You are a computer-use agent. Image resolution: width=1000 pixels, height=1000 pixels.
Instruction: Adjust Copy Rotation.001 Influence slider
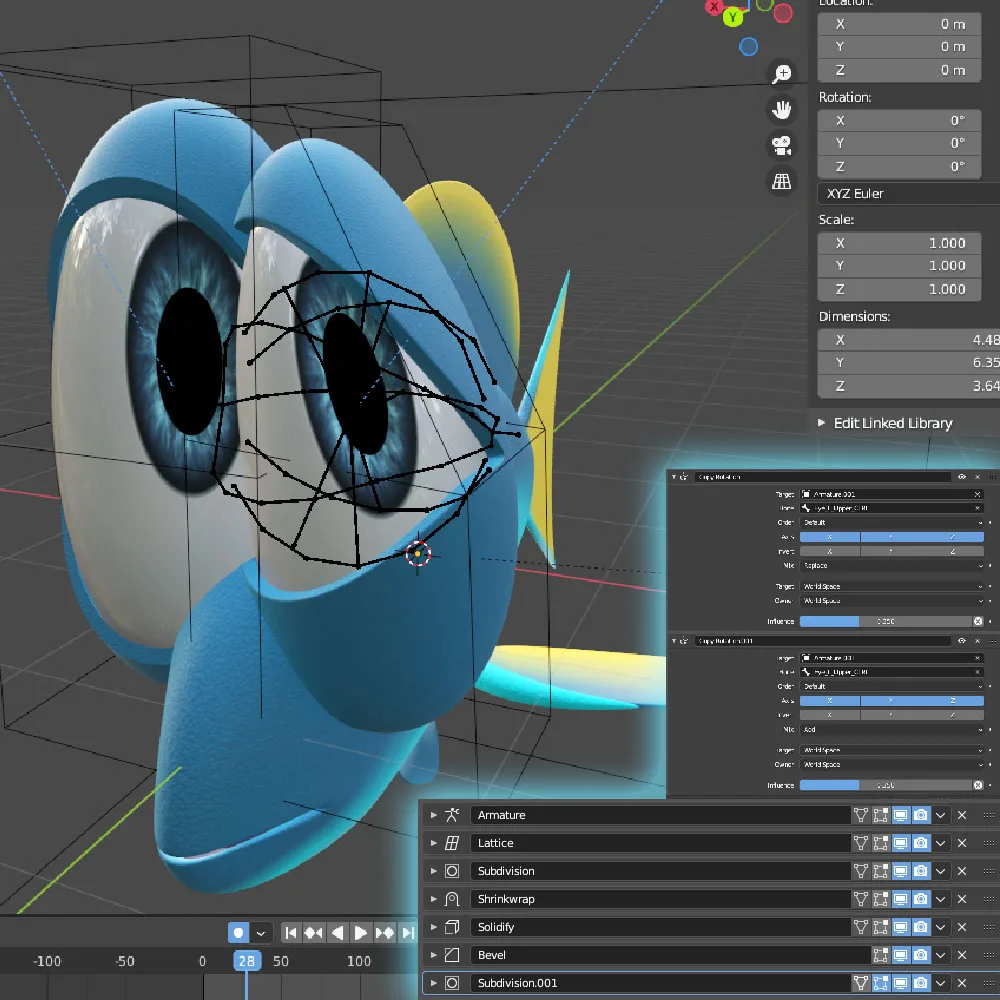[885, 785]
